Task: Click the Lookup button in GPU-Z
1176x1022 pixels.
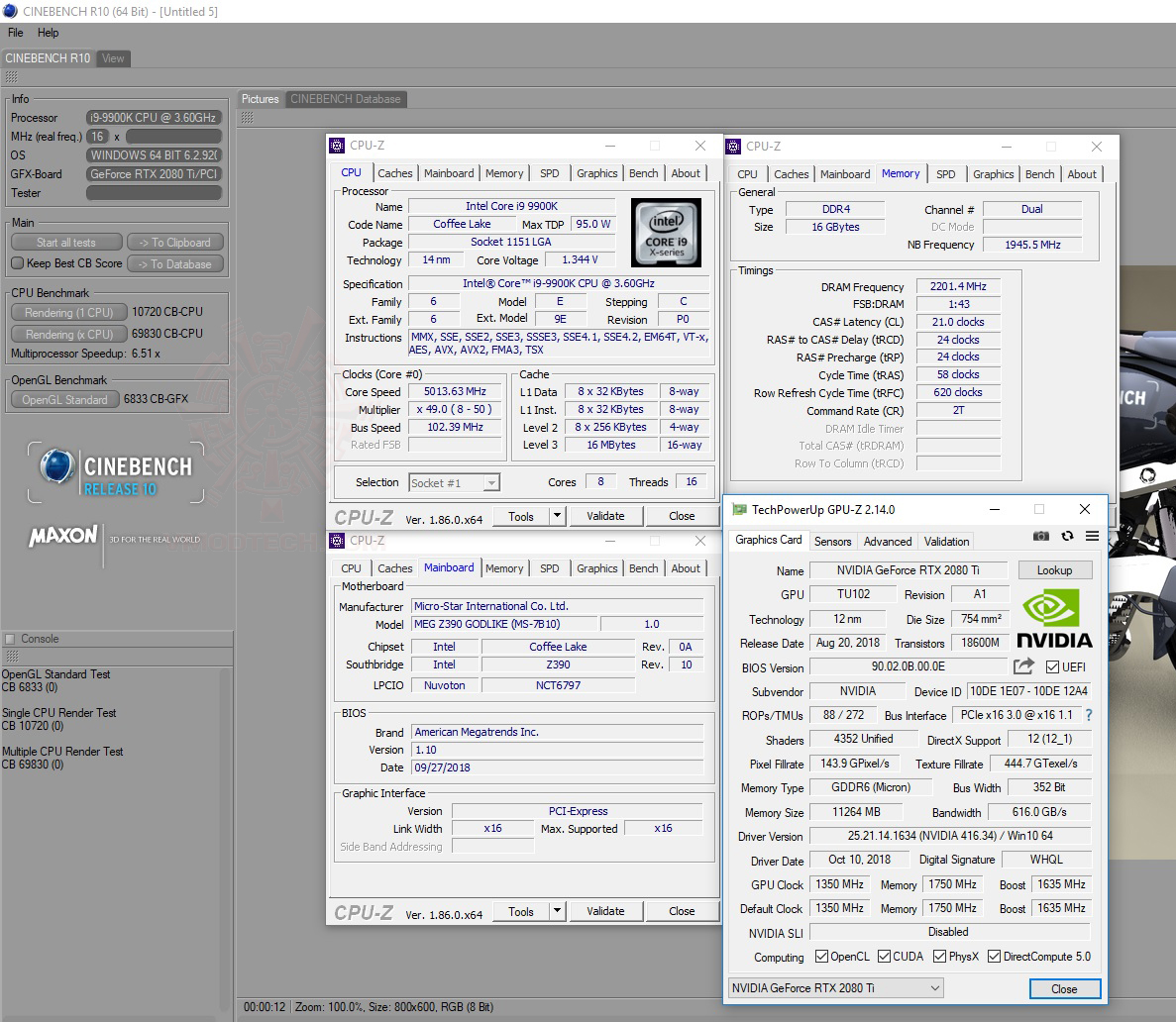Action: pos(1054,569)
